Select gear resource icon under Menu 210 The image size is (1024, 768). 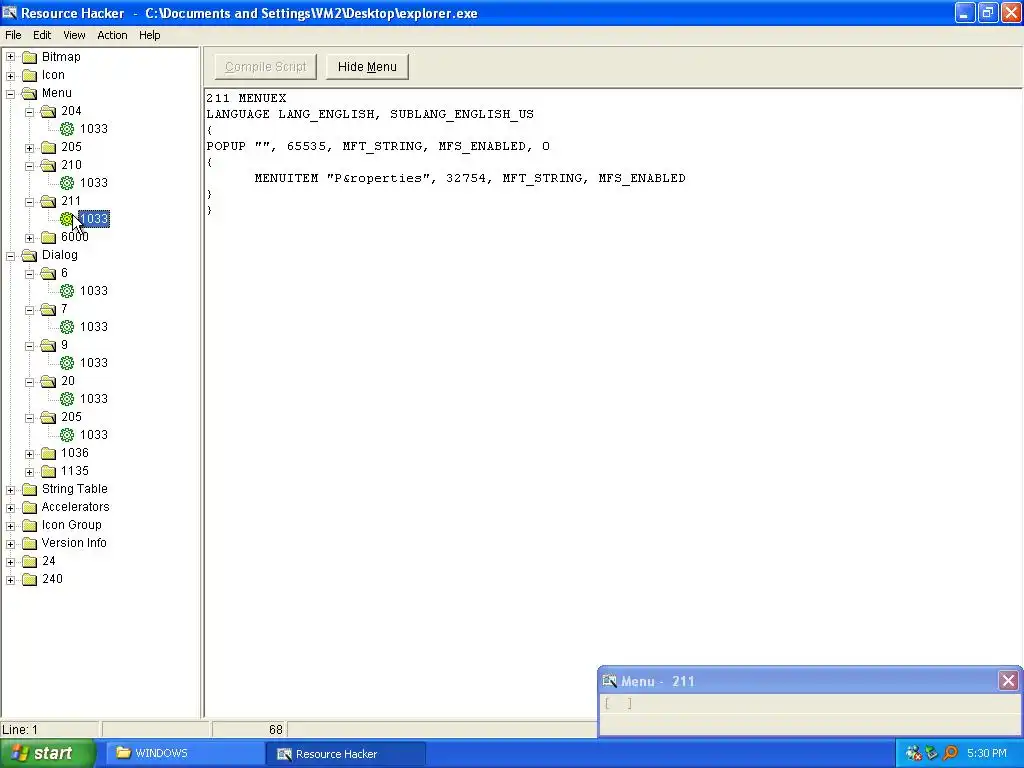(67, 183)
